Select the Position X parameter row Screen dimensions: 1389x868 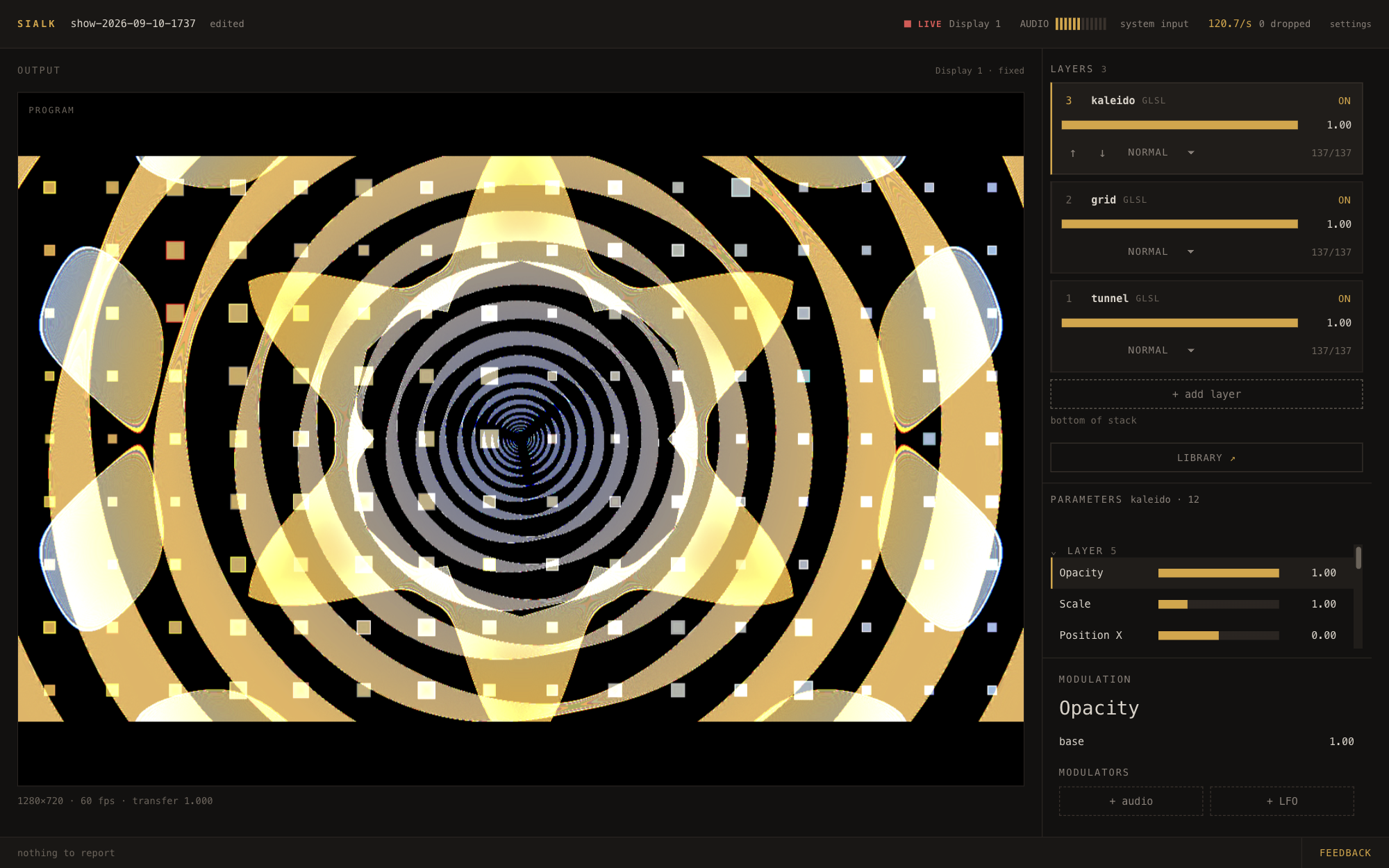[x=1202, y=635]
